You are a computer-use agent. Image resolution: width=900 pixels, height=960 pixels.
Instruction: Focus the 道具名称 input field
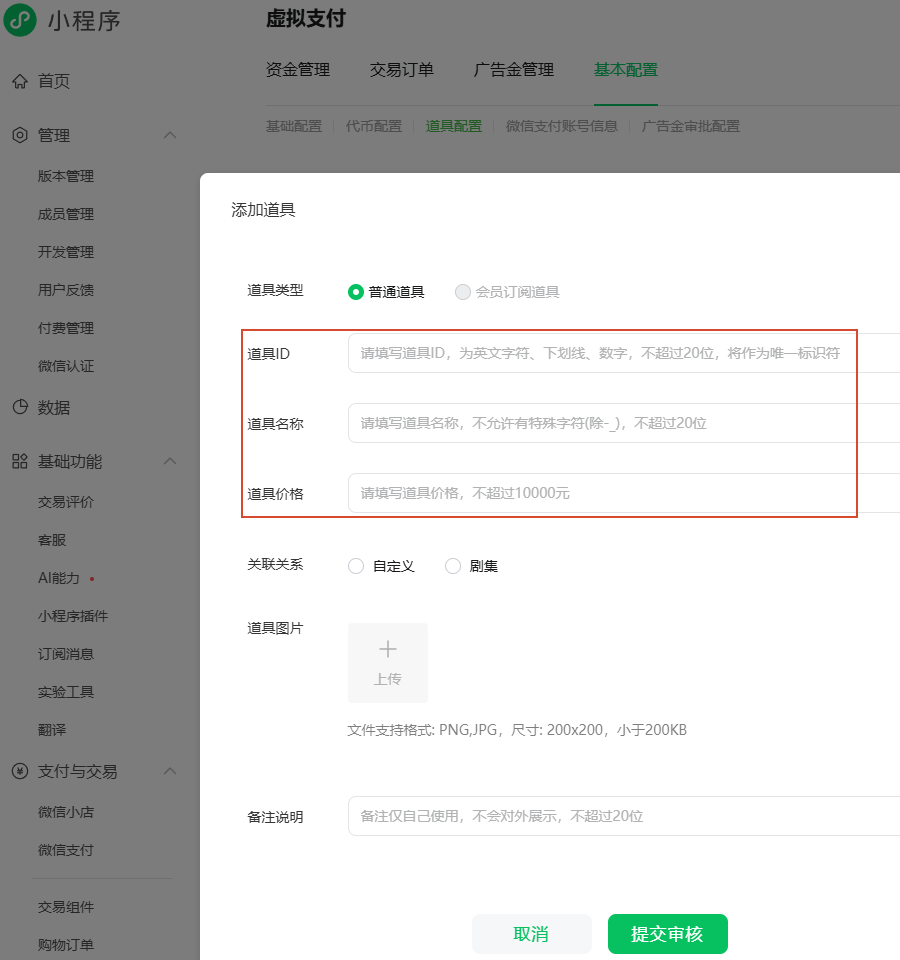[x=624, y=423]
